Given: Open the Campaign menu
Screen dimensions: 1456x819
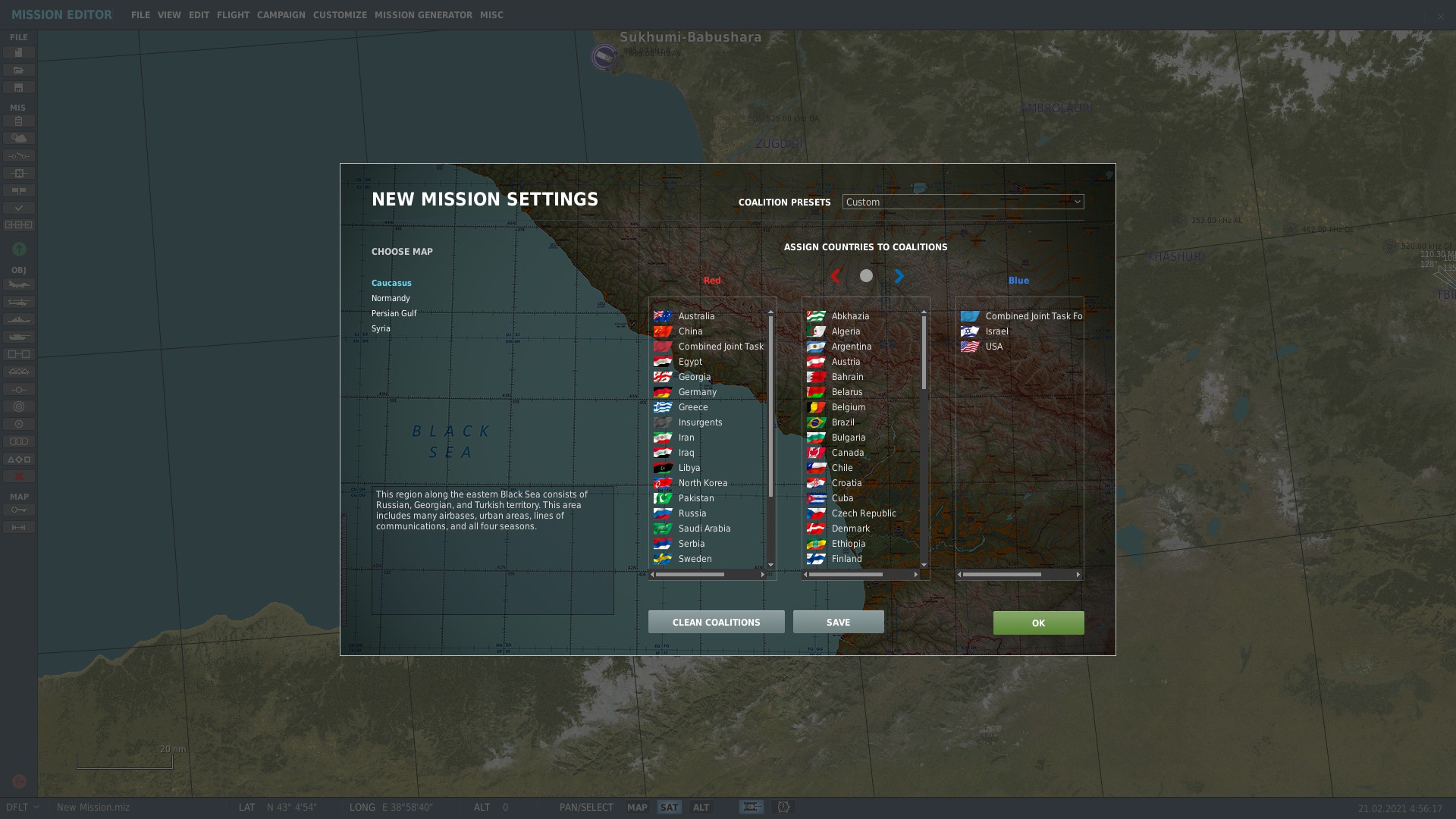Looking at the screenshot, I should coord(281,15).
